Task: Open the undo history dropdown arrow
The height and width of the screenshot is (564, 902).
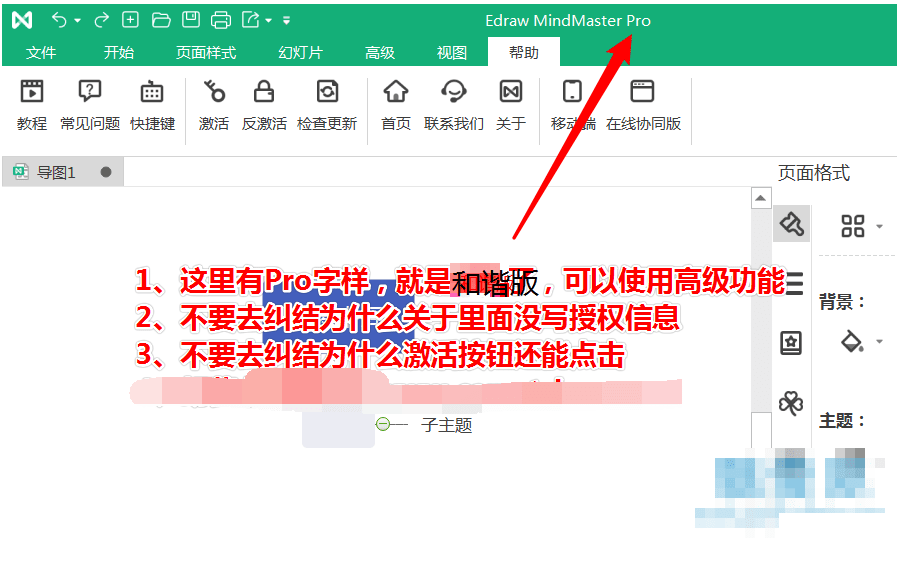Action: pyautogui.click(x=77, y=21)
